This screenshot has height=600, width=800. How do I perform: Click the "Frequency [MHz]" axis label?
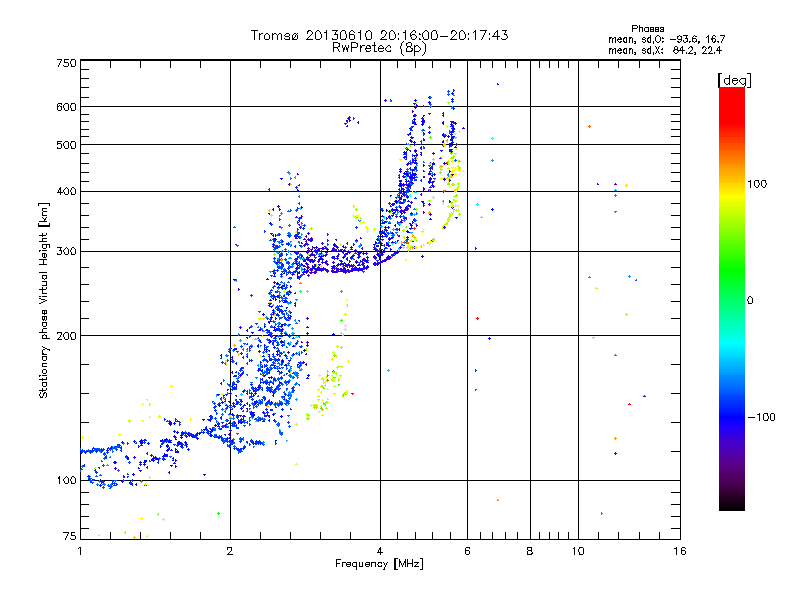(379, 564)
